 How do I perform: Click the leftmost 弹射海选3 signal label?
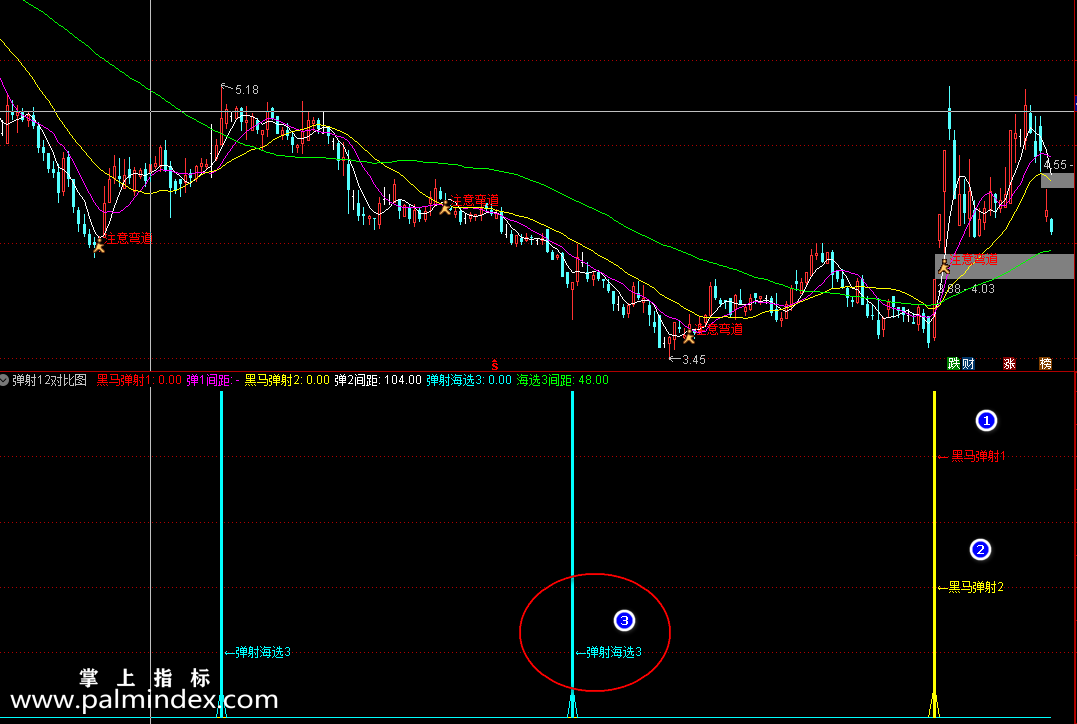pyautogui.click(x=263, y=653)
